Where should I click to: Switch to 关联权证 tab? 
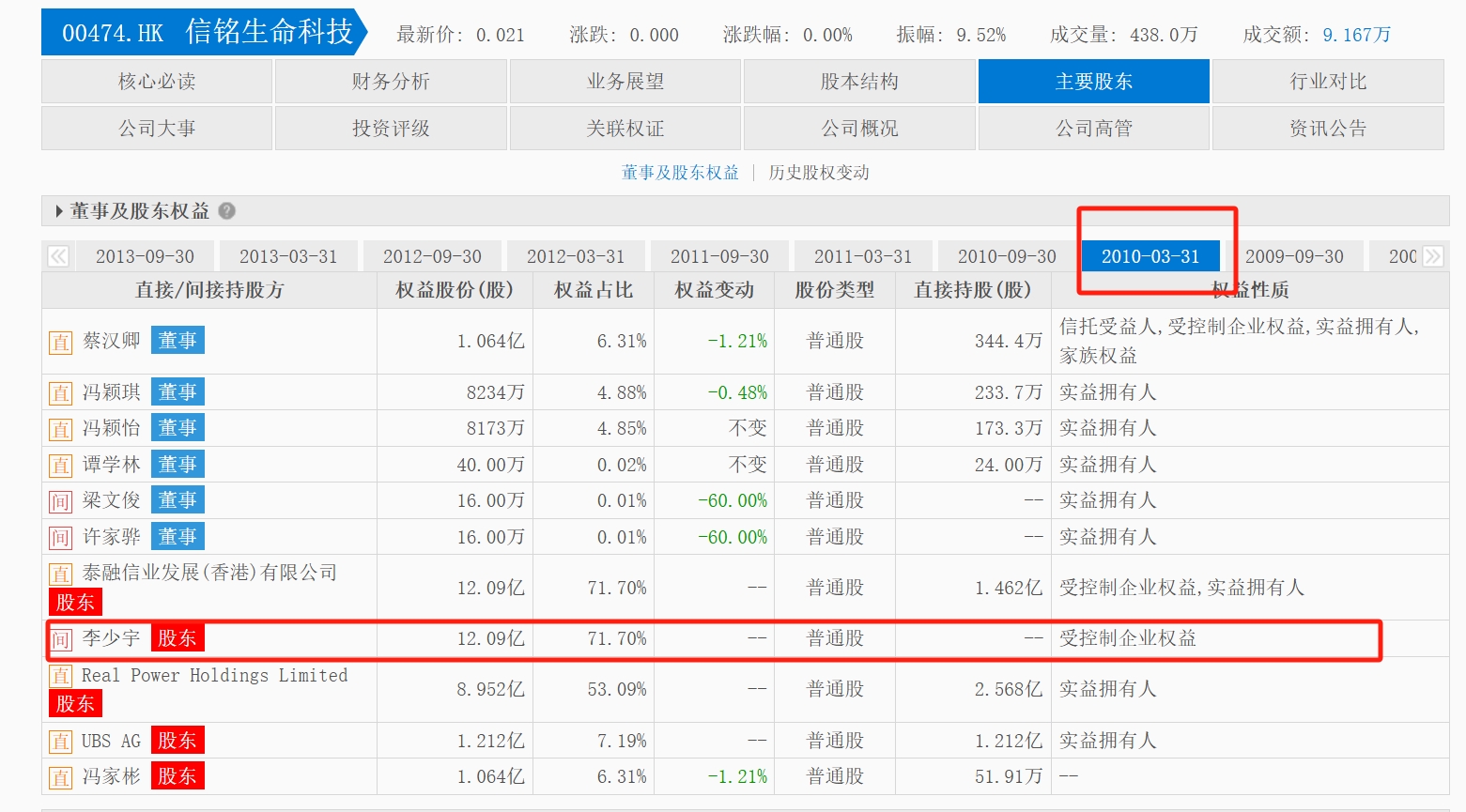tap(625, 129)
